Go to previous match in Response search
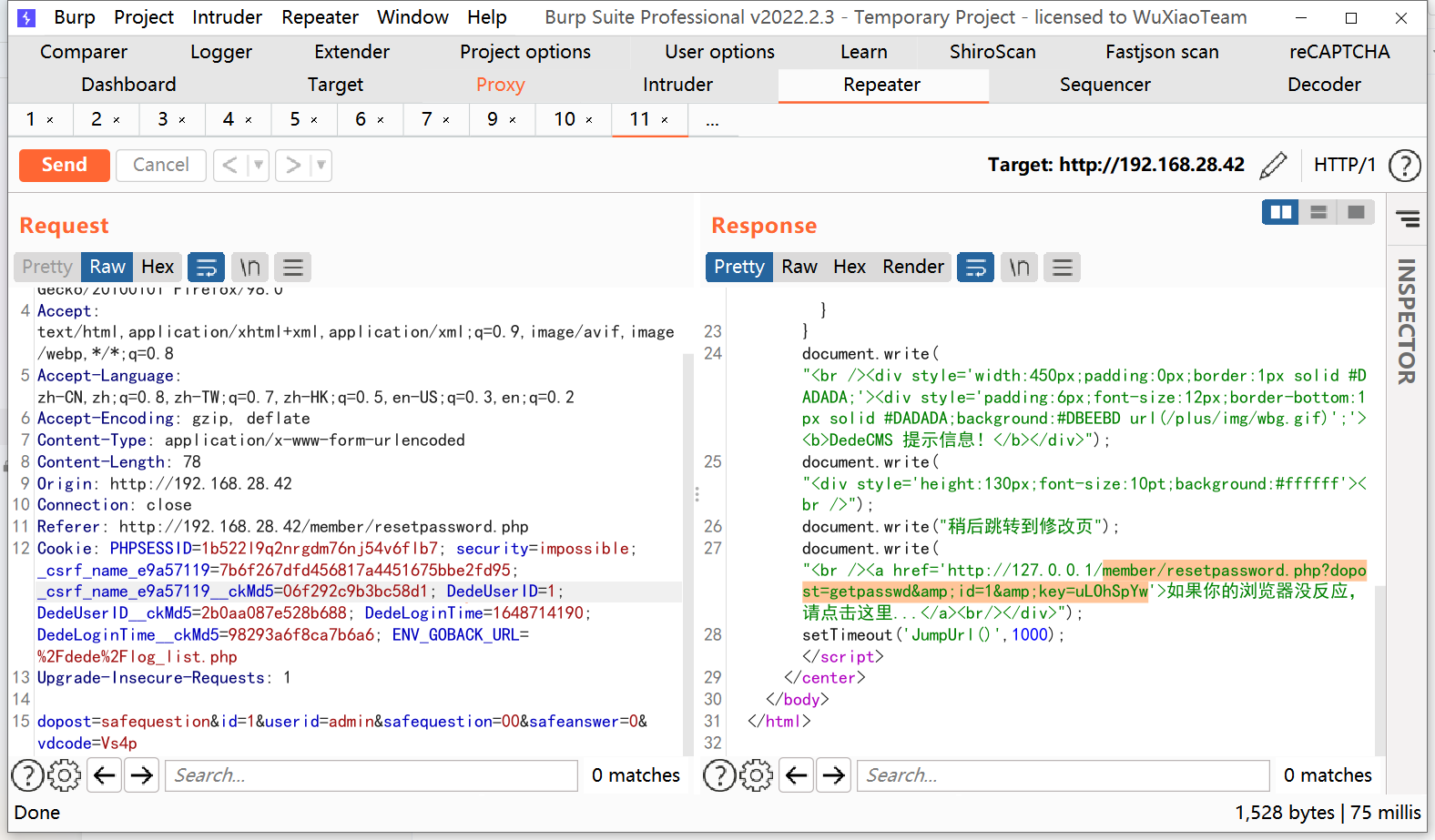 797,775
